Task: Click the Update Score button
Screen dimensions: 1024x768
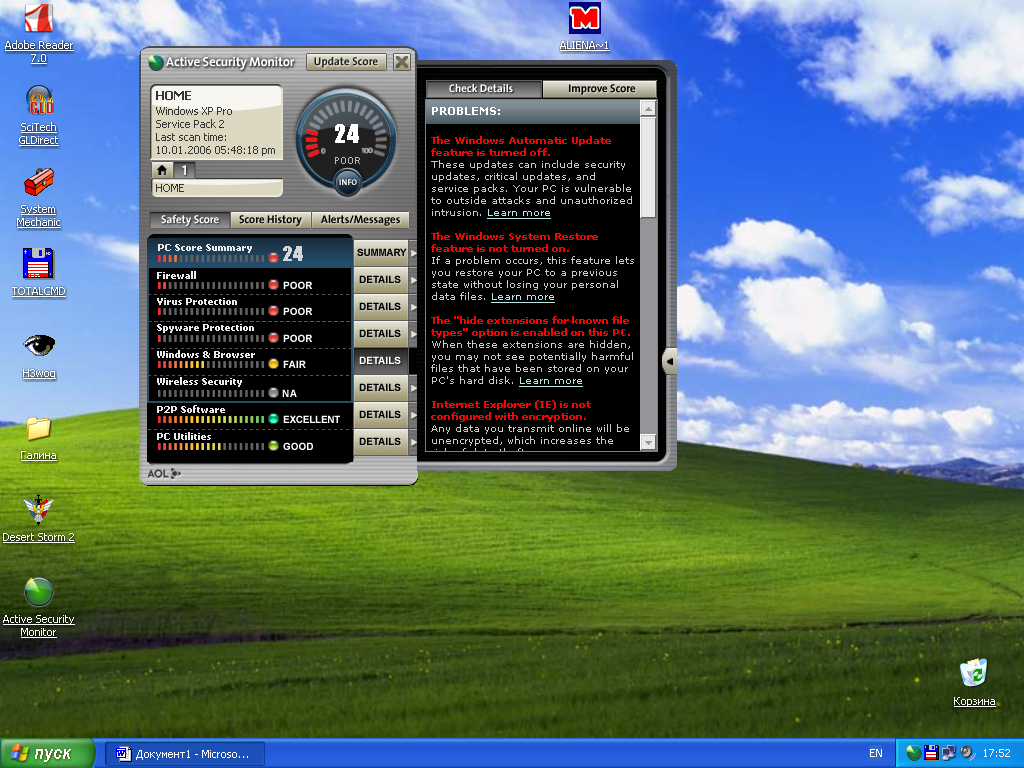Action: pyautogui.click(x=346, y=61)
